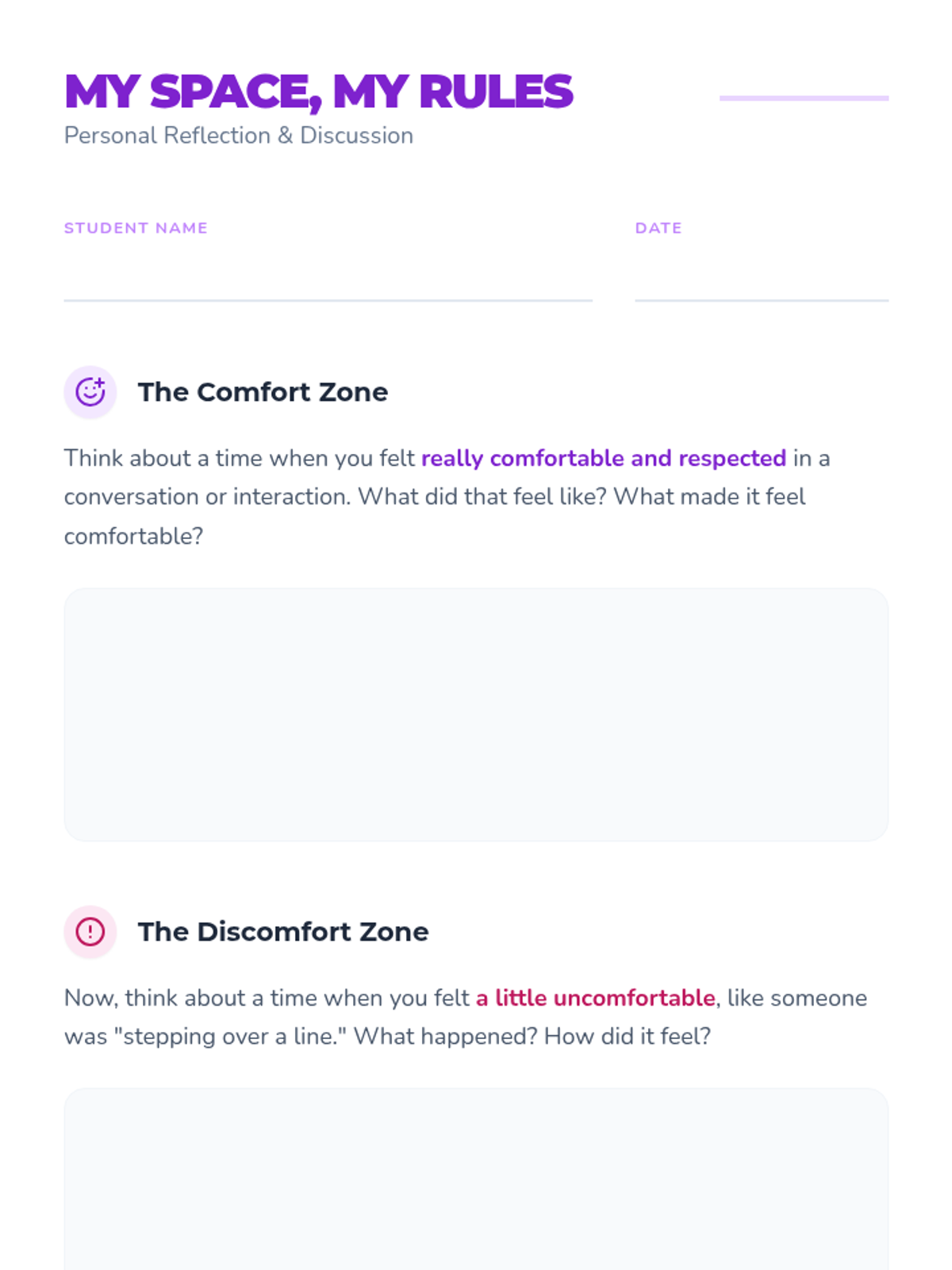952x1270 pixels.
Task: Click the Discomfort Zone answer box
Action: click(476, 1180)
